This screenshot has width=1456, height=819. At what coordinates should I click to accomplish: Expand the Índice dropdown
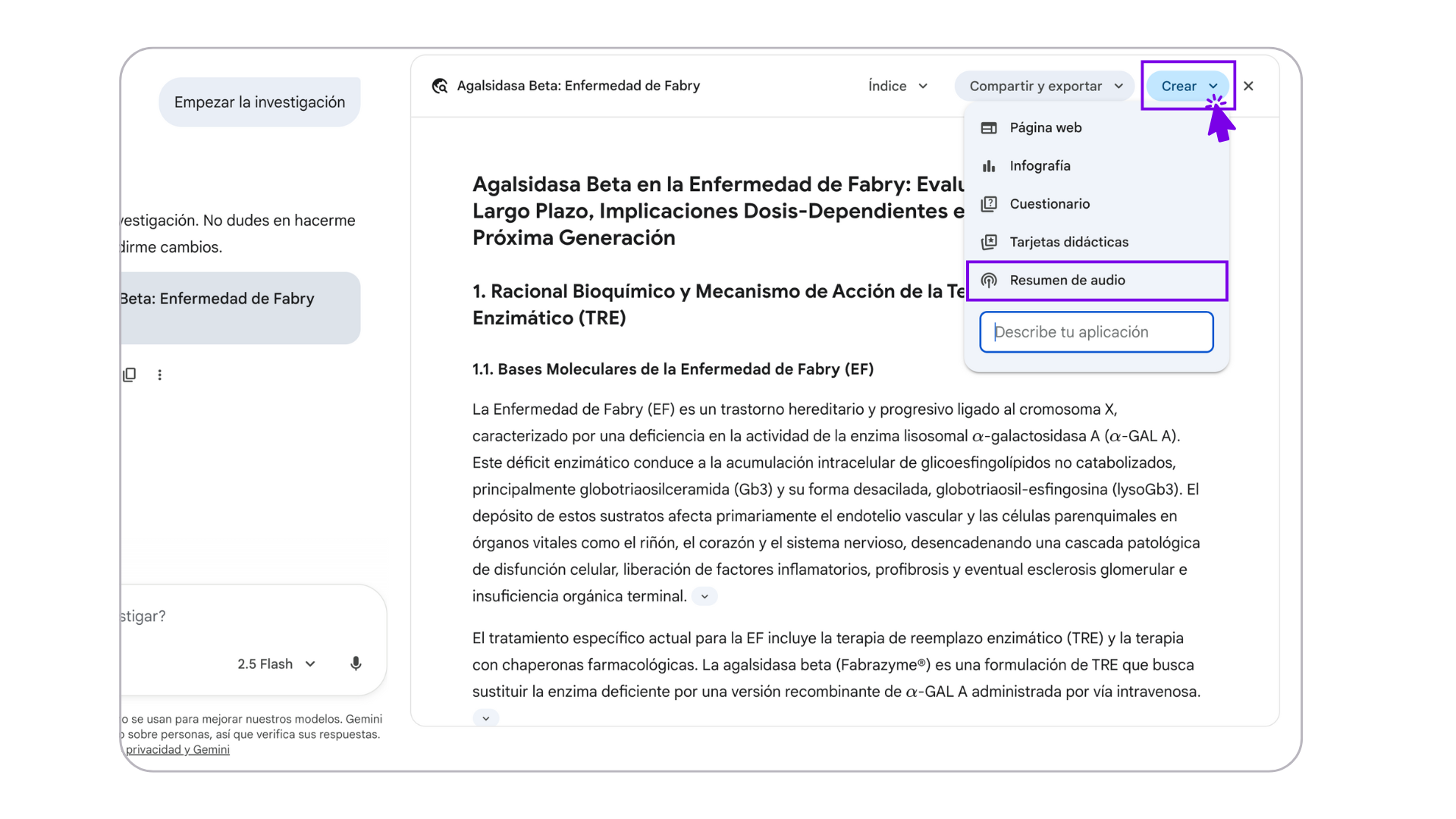pos(898,86)
